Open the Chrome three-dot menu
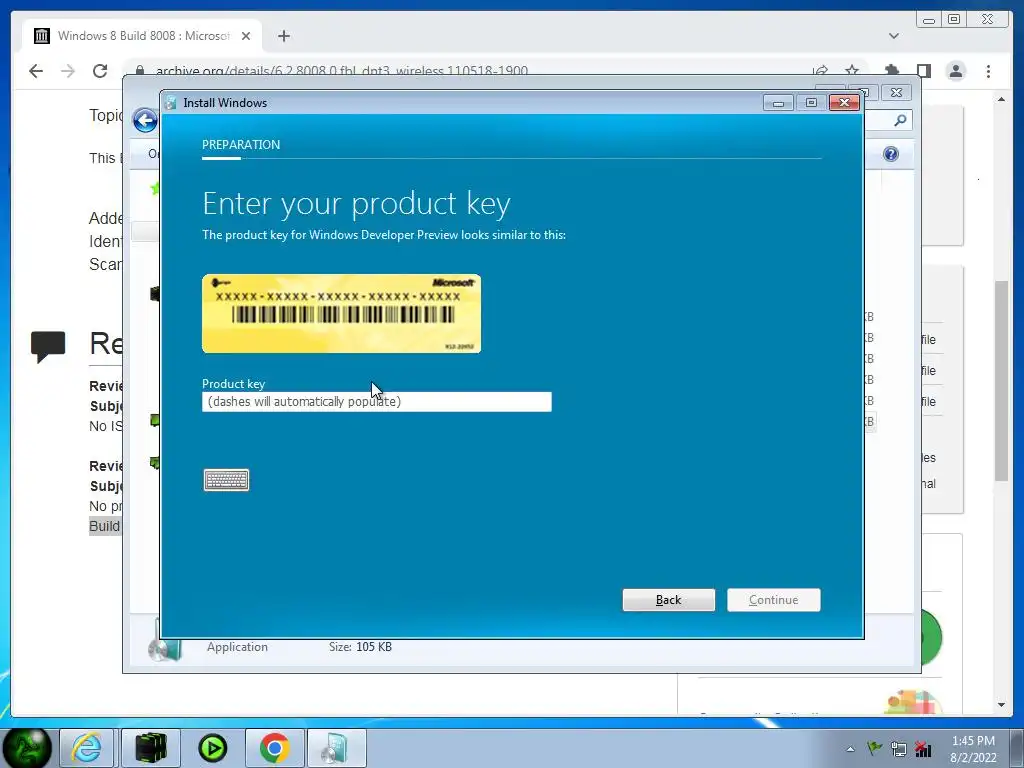This screenshot has width=1024, height=768. 989,71
